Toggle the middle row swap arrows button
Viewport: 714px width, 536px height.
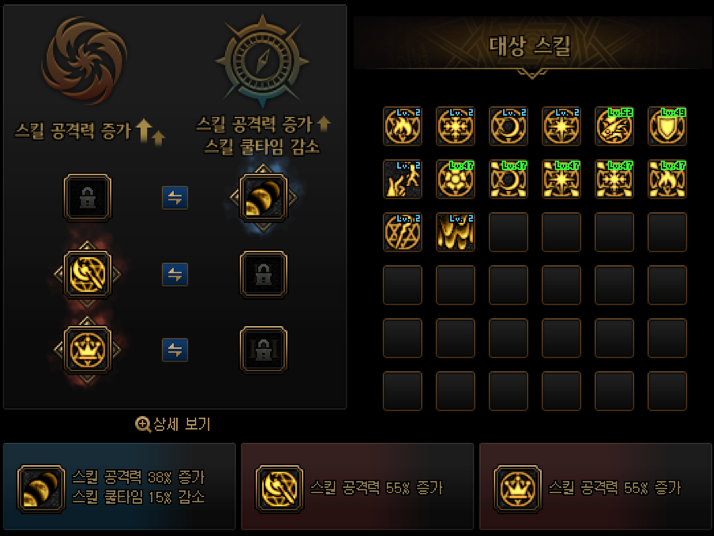click(175, 274)
